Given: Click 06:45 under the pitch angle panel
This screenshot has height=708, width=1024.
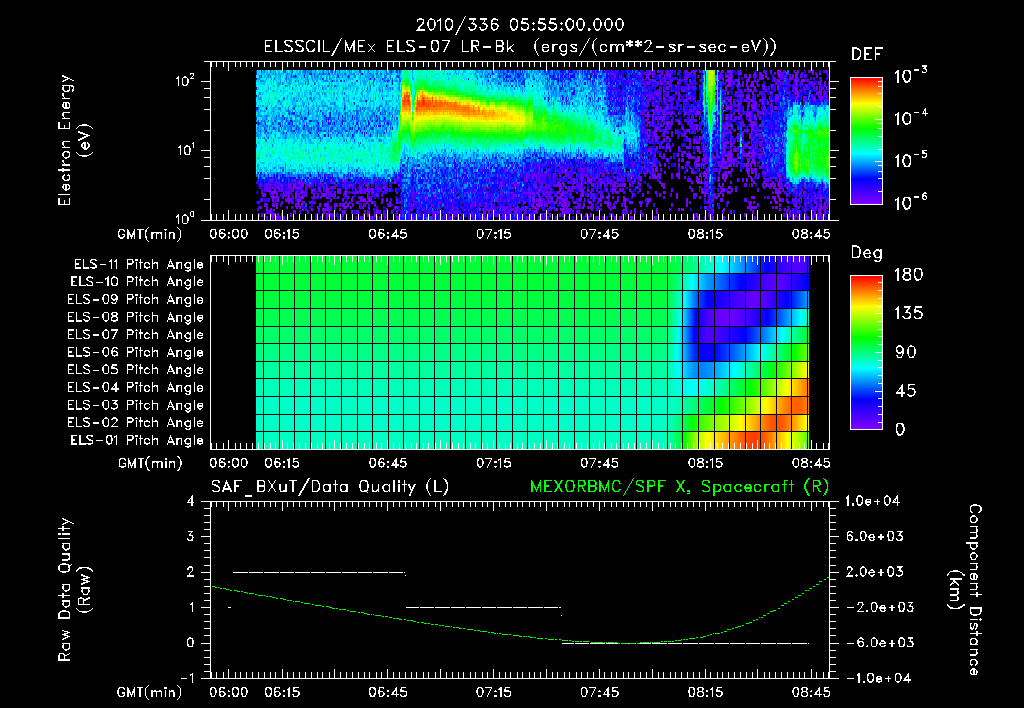Looking at the screenshot, I should coord(388,463).
